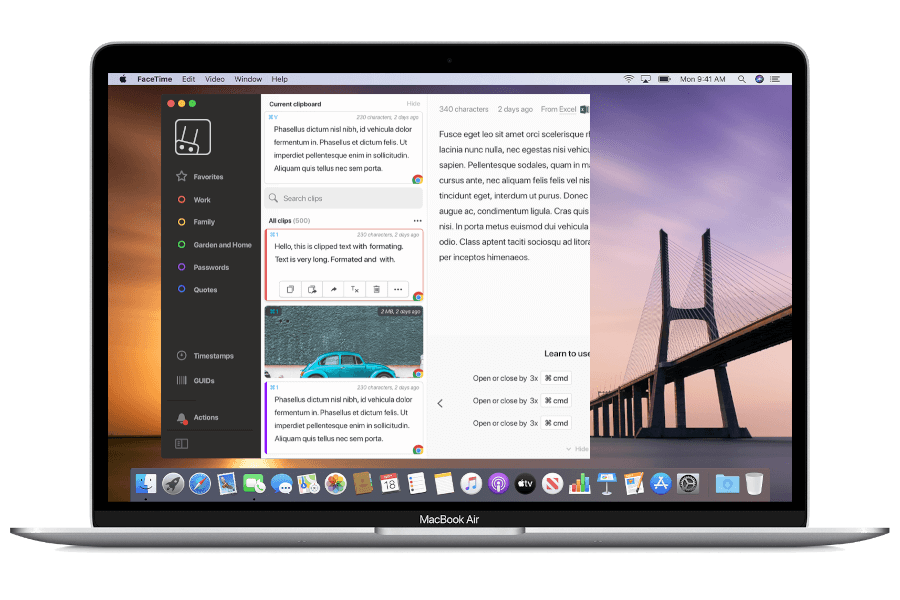Click the paste-to-app icon in clip toolbar
The width and height of the screenshot is (900, 600).
pos(312,289)
